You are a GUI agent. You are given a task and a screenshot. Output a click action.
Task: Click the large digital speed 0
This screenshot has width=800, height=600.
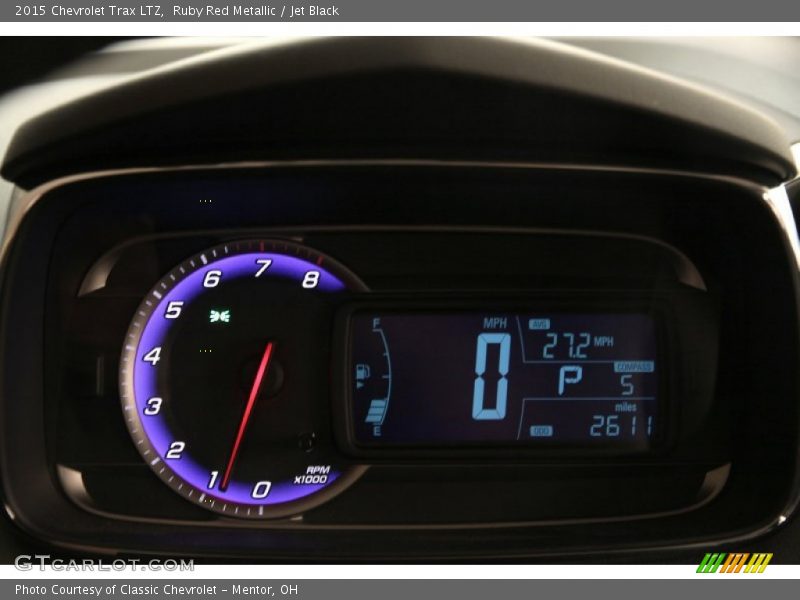click(x=491, y=377)
